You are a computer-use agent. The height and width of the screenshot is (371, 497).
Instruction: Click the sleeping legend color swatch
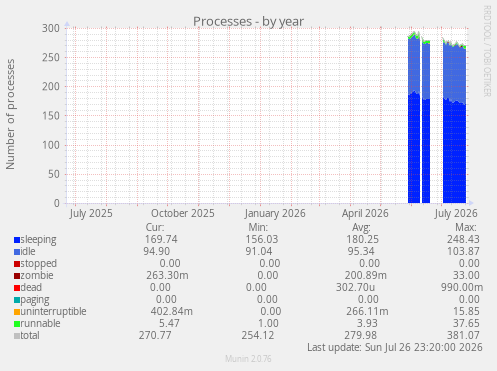17,240
